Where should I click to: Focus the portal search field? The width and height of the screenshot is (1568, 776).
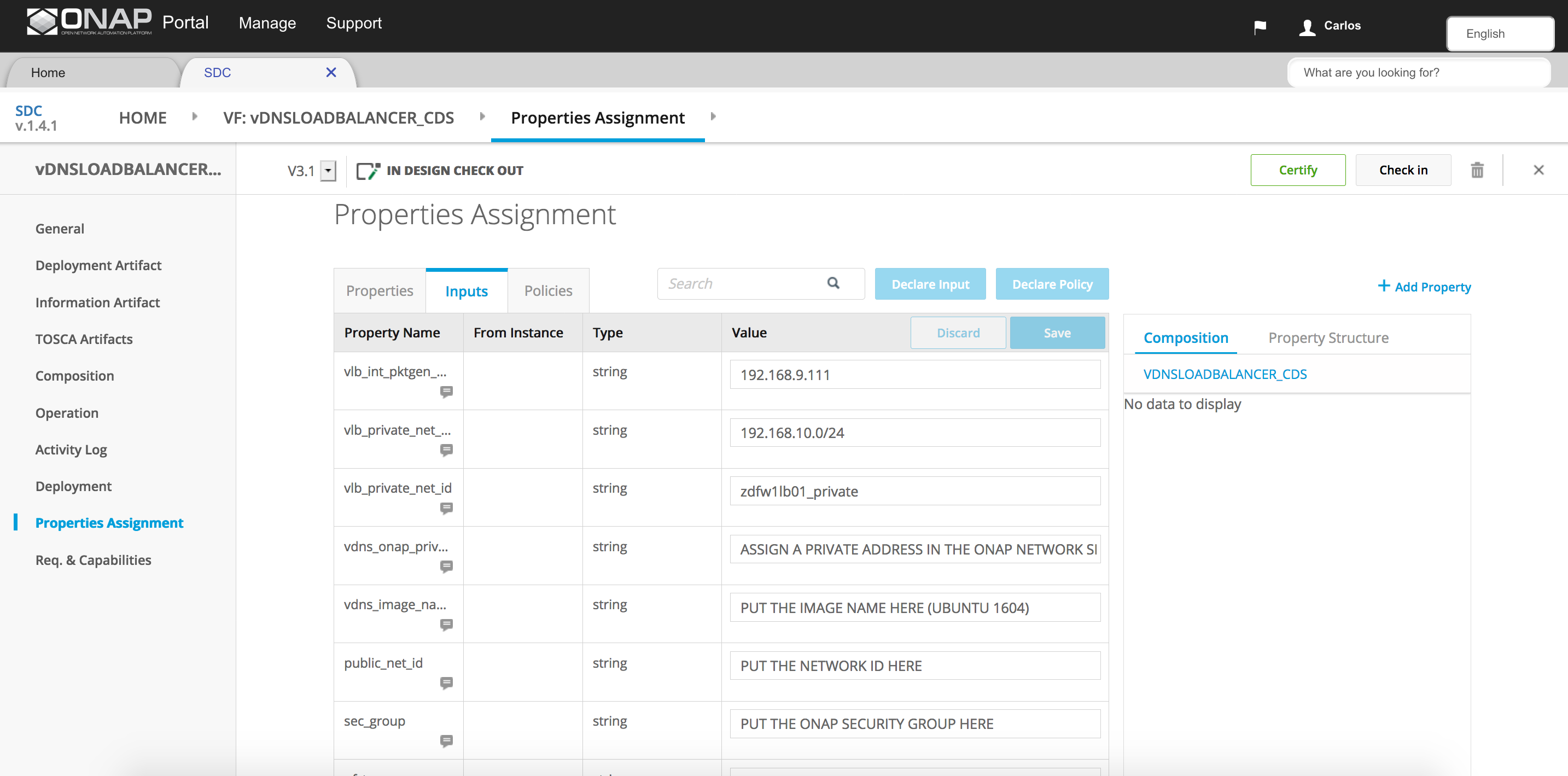point(1419,72)
